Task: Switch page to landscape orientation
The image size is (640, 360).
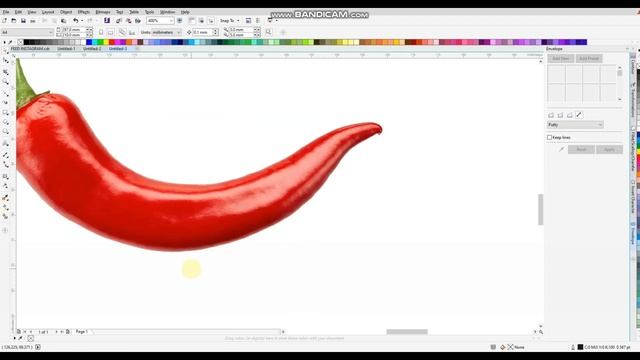Action: click(x=110, y=32)
